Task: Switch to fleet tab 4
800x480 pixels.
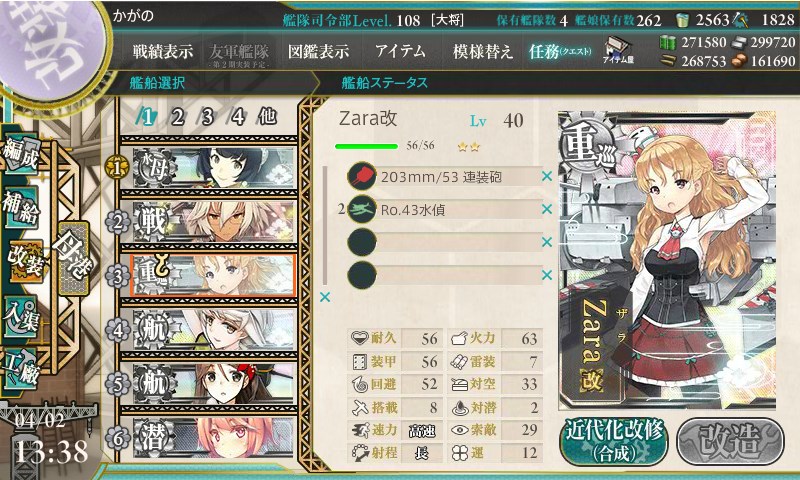Action: [x=238, y=117]
